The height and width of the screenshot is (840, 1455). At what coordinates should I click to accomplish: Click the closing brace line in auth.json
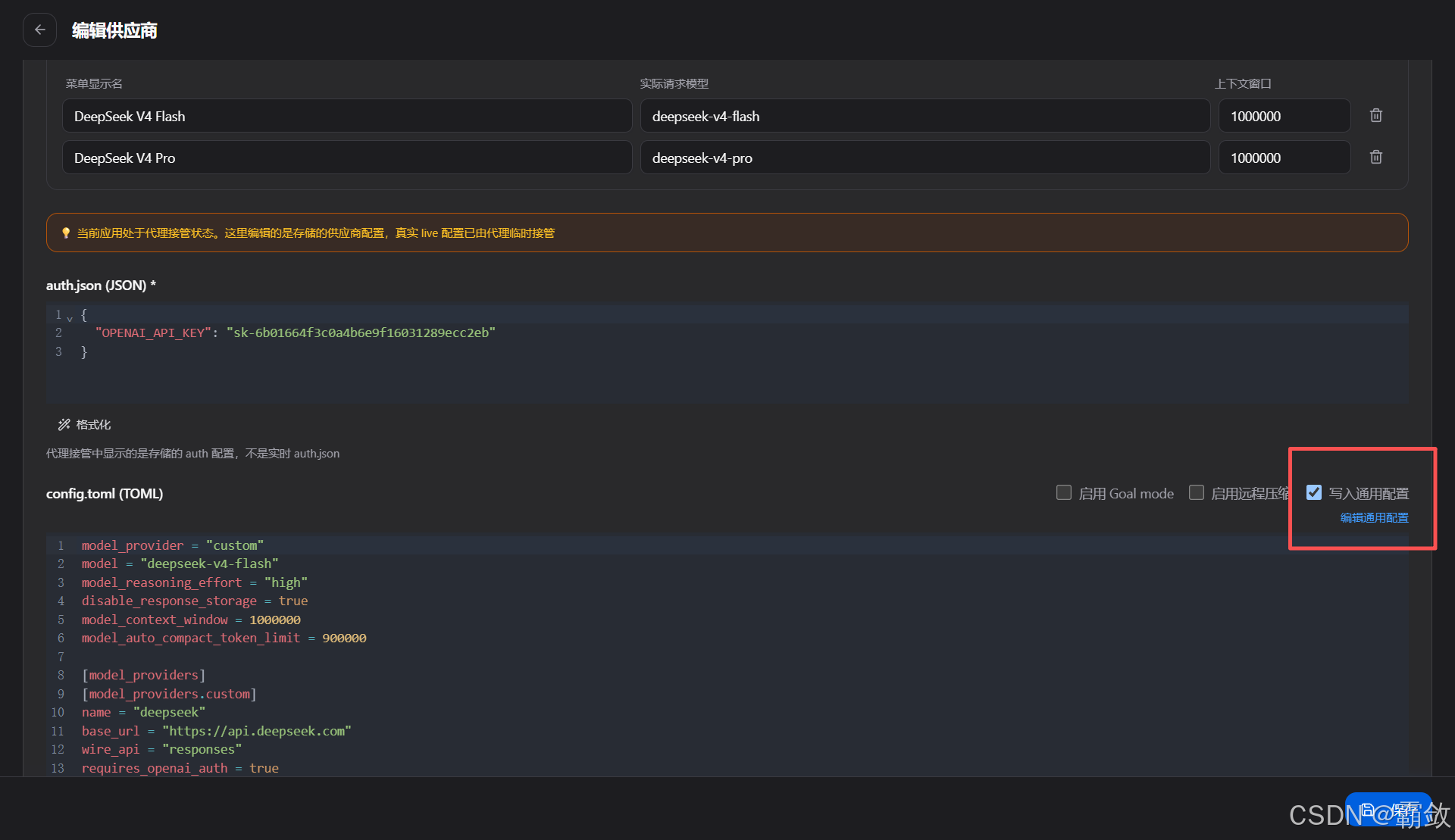(84, 352)
